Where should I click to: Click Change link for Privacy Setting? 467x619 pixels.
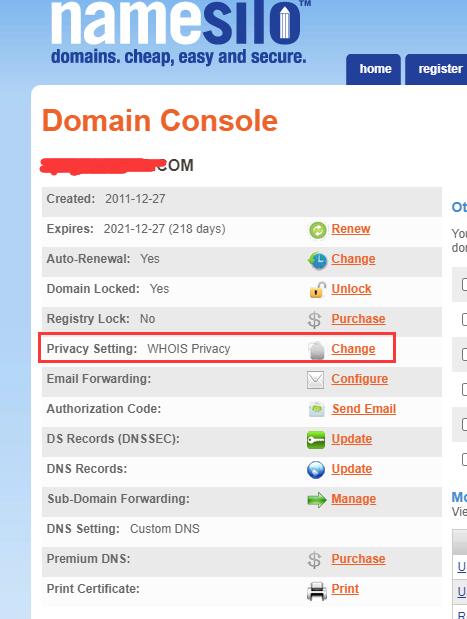tap(353, 349)
